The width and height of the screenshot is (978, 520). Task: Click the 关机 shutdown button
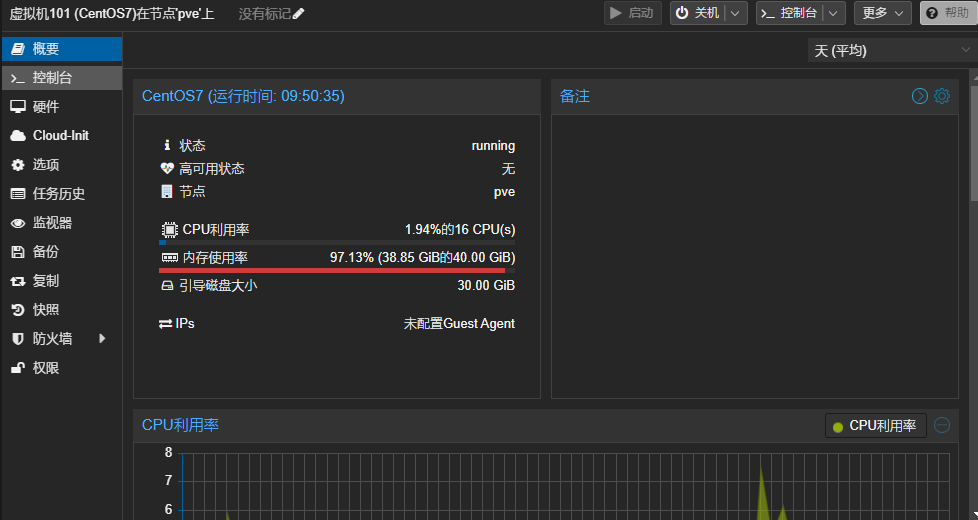coord(698,13)
